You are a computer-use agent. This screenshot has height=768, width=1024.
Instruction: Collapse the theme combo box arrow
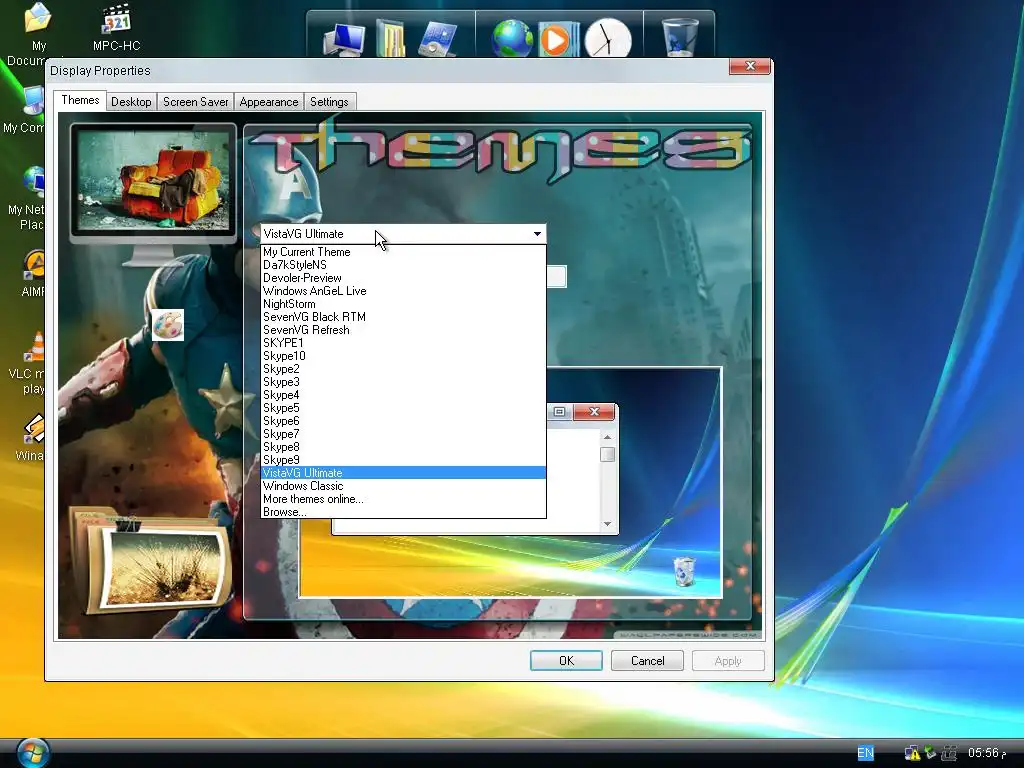coord(537,234)
